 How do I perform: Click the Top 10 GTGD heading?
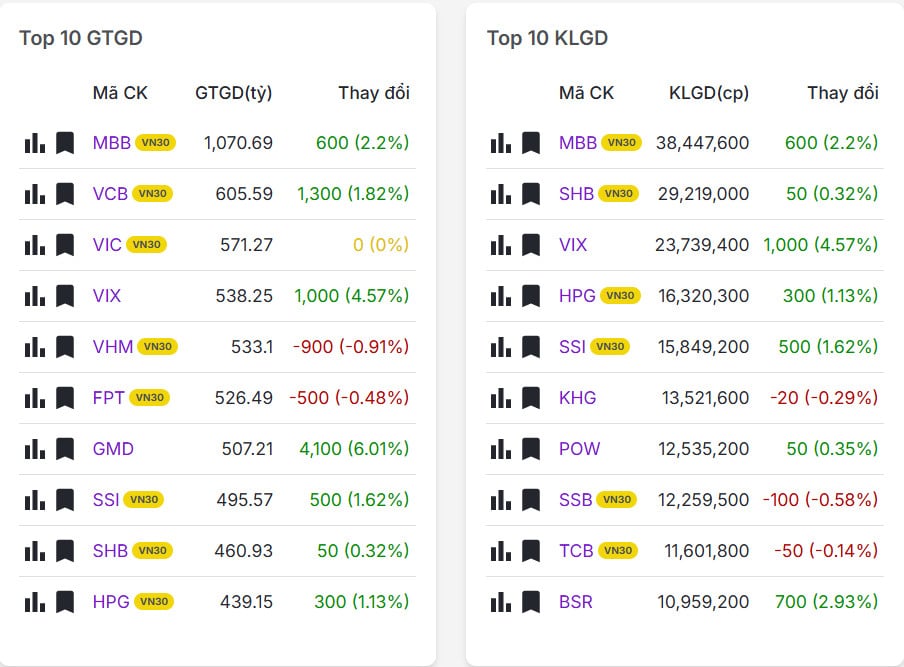[x=81, y=38]
